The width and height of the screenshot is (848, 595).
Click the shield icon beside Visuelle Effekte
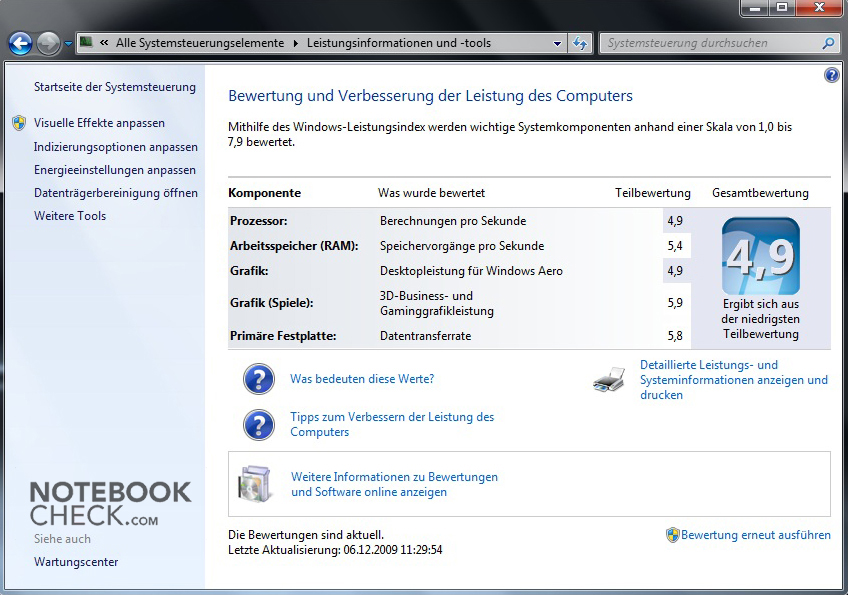coord(19,123)
